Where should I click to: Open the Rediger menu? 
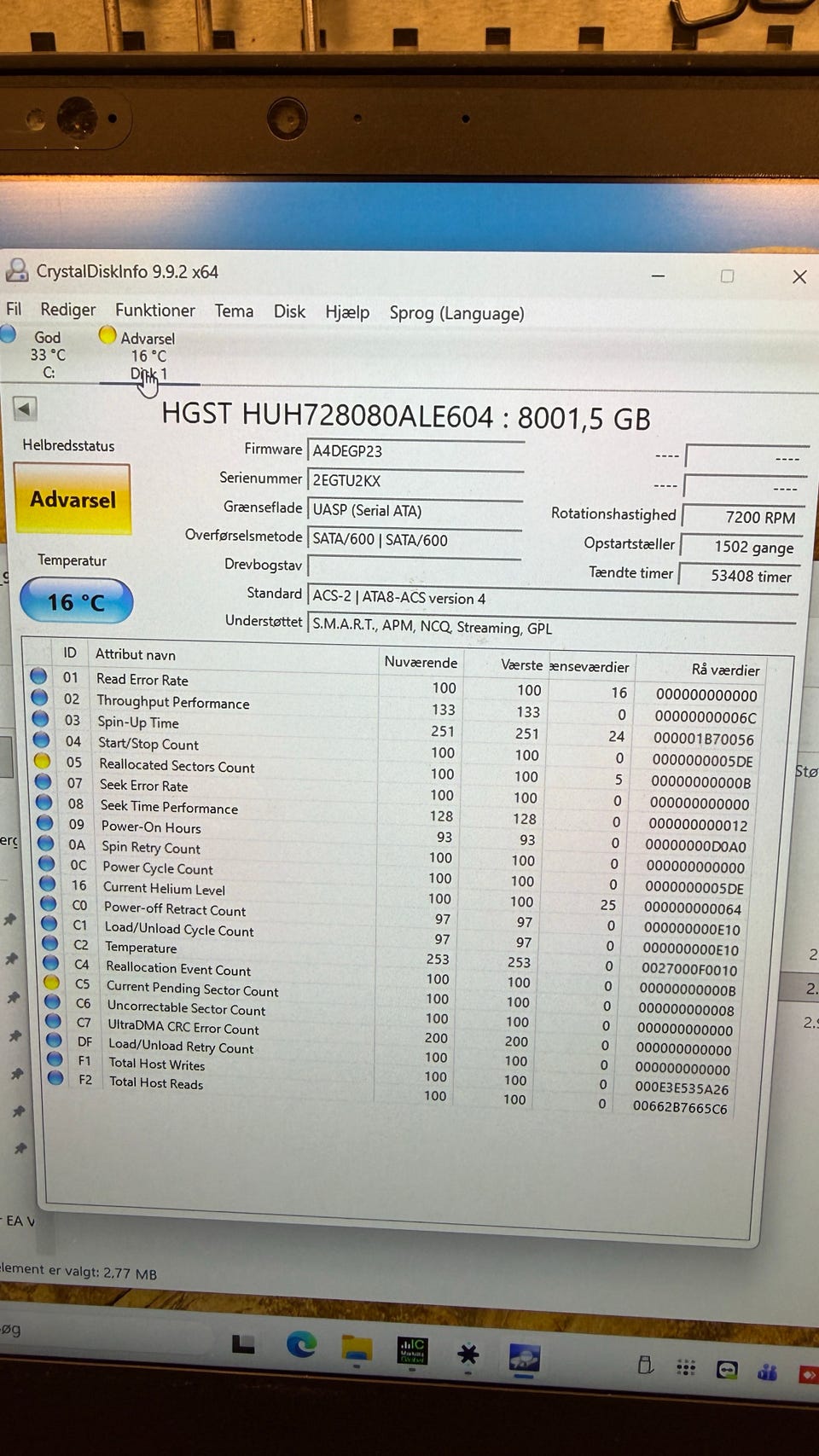pos(68,310)
